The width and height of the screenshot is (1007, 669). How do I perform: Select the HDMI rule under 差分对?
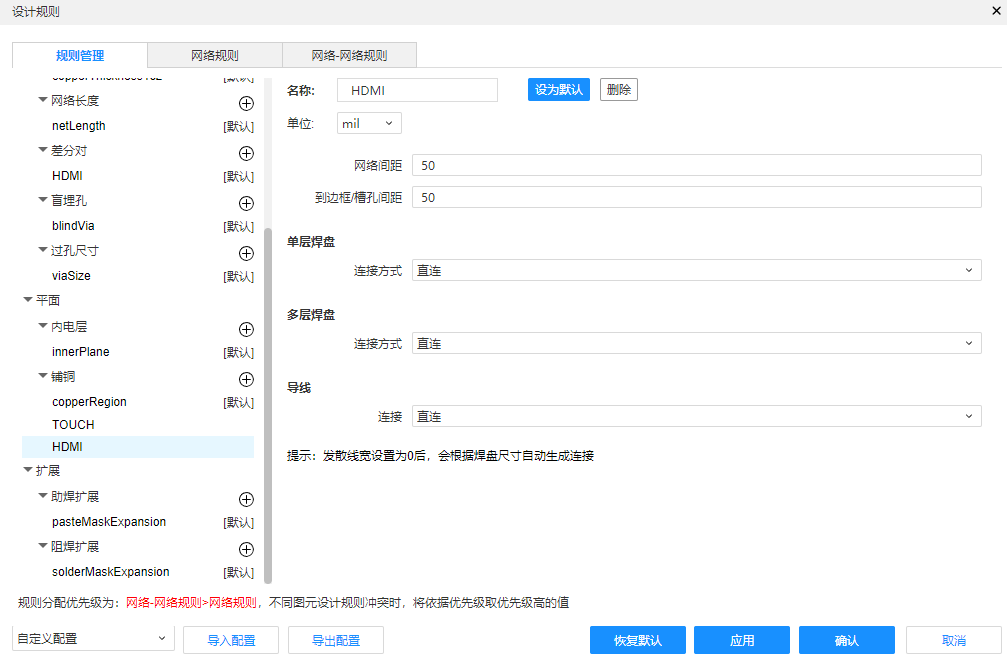[x=67, y=176]
